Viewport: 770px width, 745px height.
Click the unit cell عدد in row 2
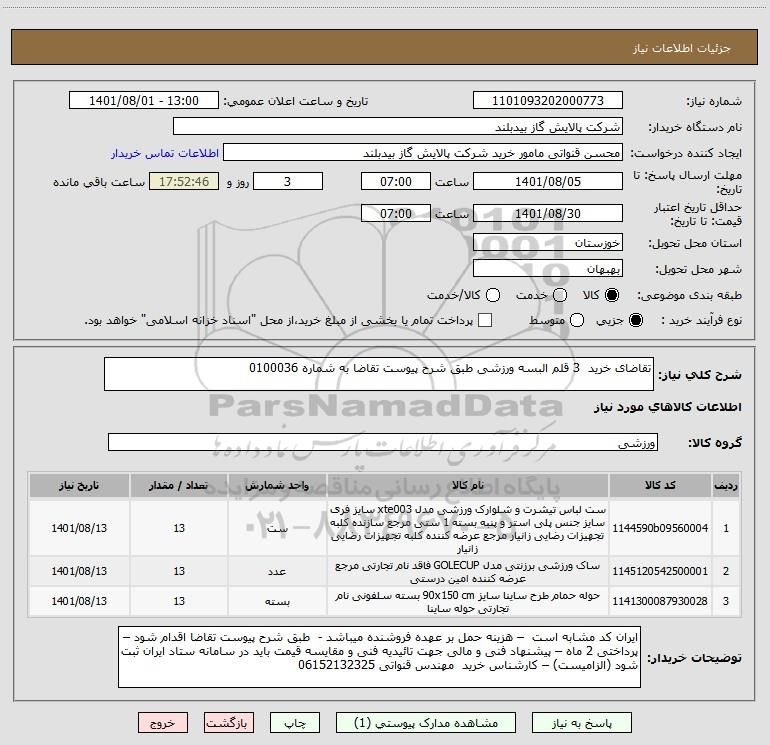(x=277, y=572)
